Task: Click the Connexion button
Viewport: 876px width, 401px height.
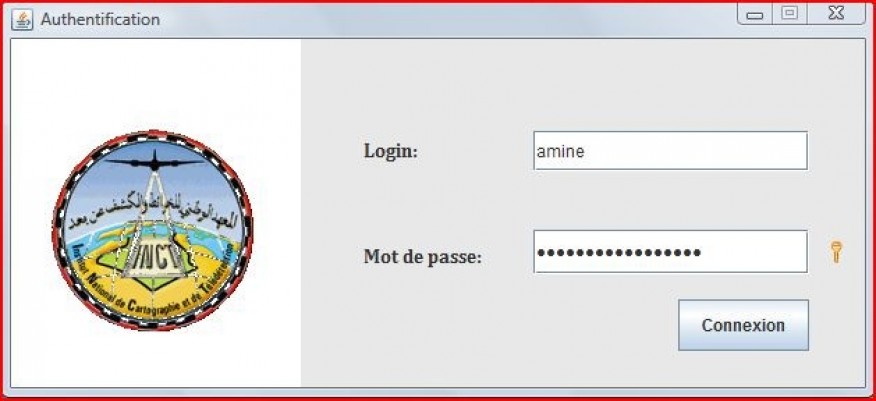Action: (x=743, y=325)
